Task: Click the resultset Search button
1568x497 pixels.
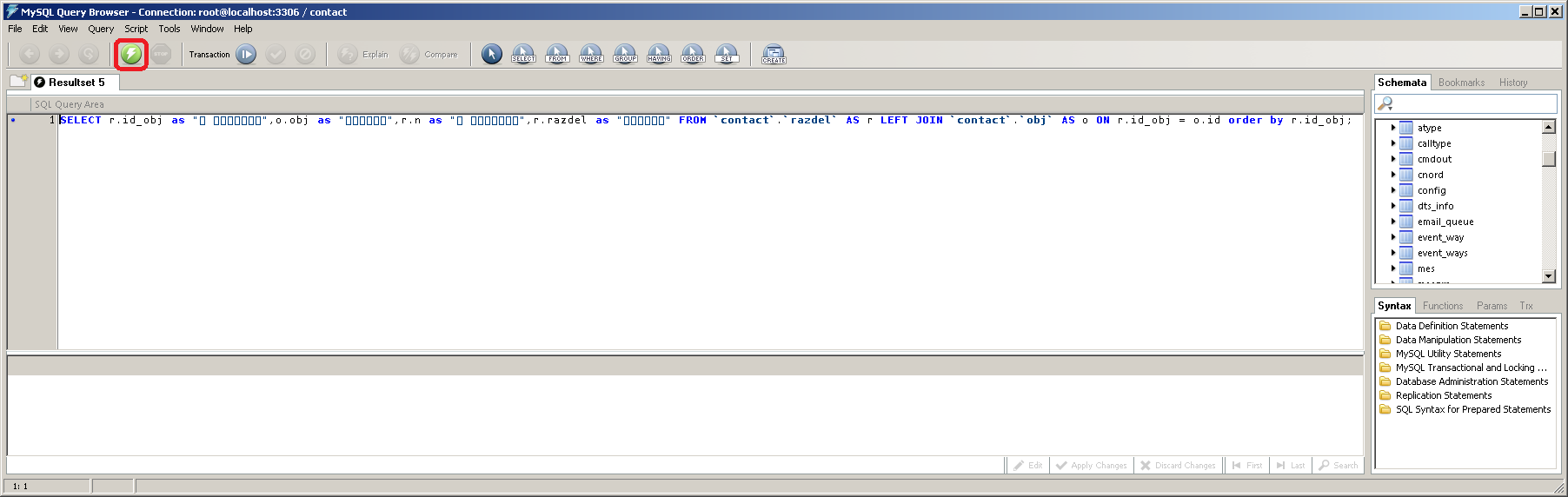Action: coord(1338,466)
